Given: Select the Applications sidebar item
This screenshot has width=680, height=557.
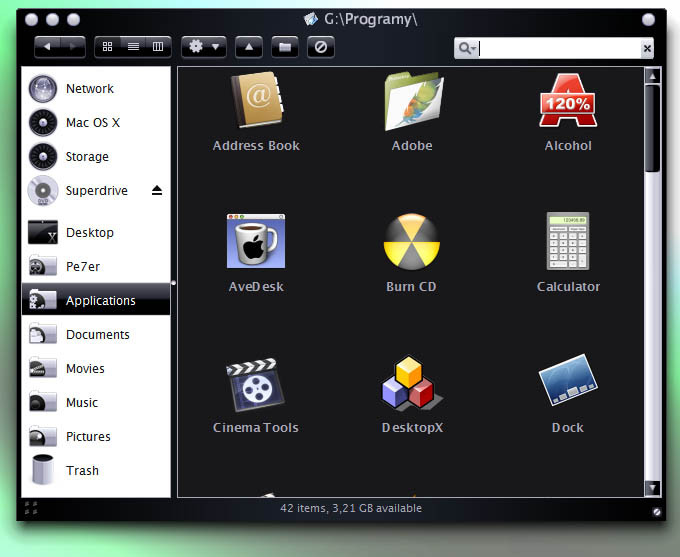Looking at the screenshot, I should (x=96, y=300).
